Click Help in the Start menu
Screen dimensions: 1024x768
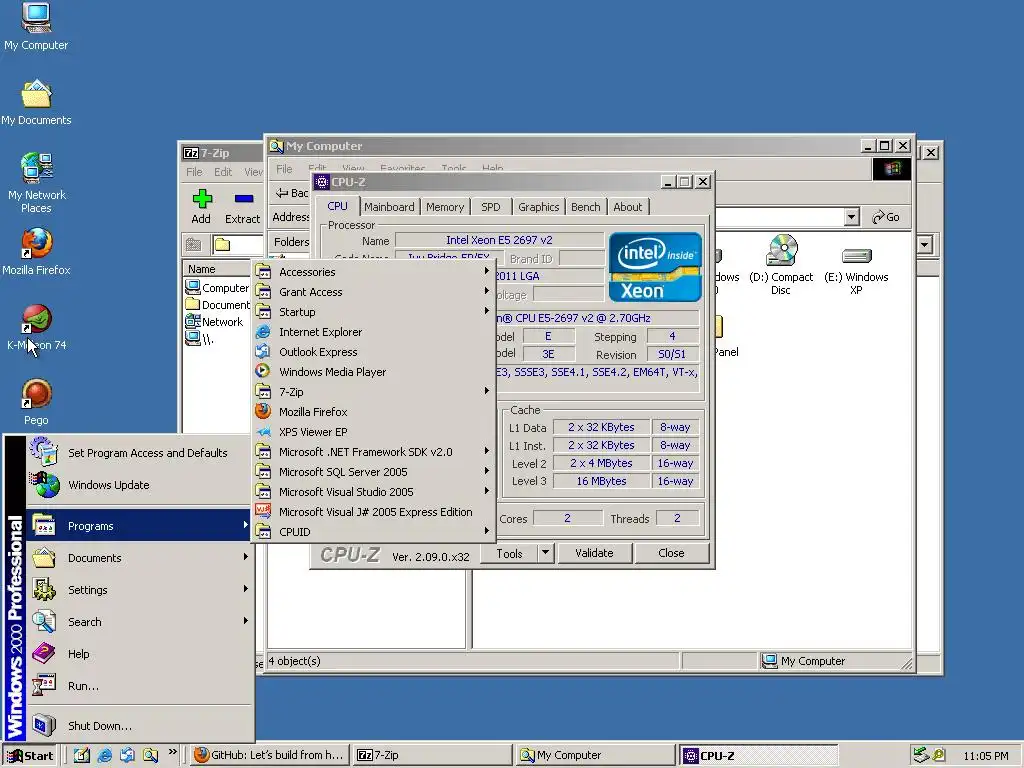(x=140, y=654)
